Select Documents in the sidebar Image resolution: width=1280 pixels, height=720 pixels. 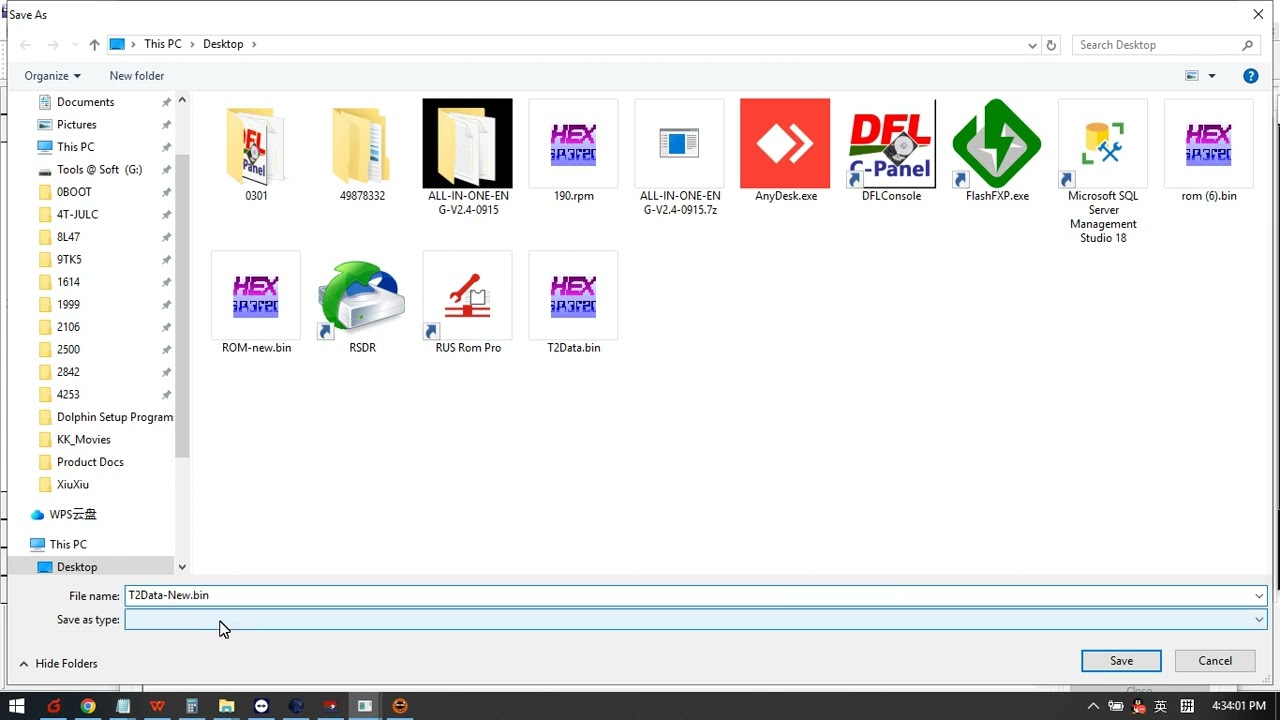click(x=85, y=102)
